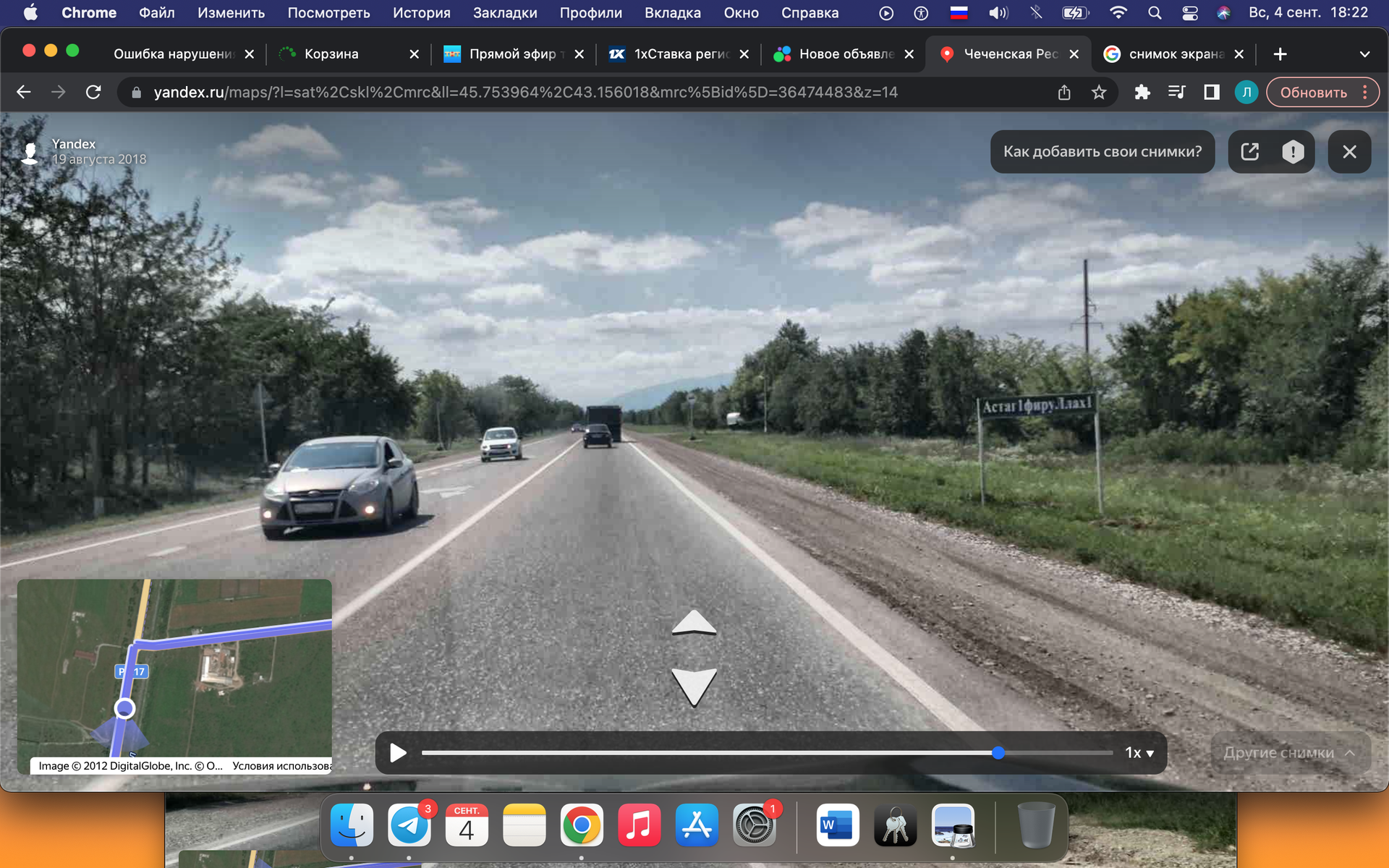This screenshot has height=868, width=1389.
Task: Toggle Chrome side panel
Action: click(x=1212, y=93)
